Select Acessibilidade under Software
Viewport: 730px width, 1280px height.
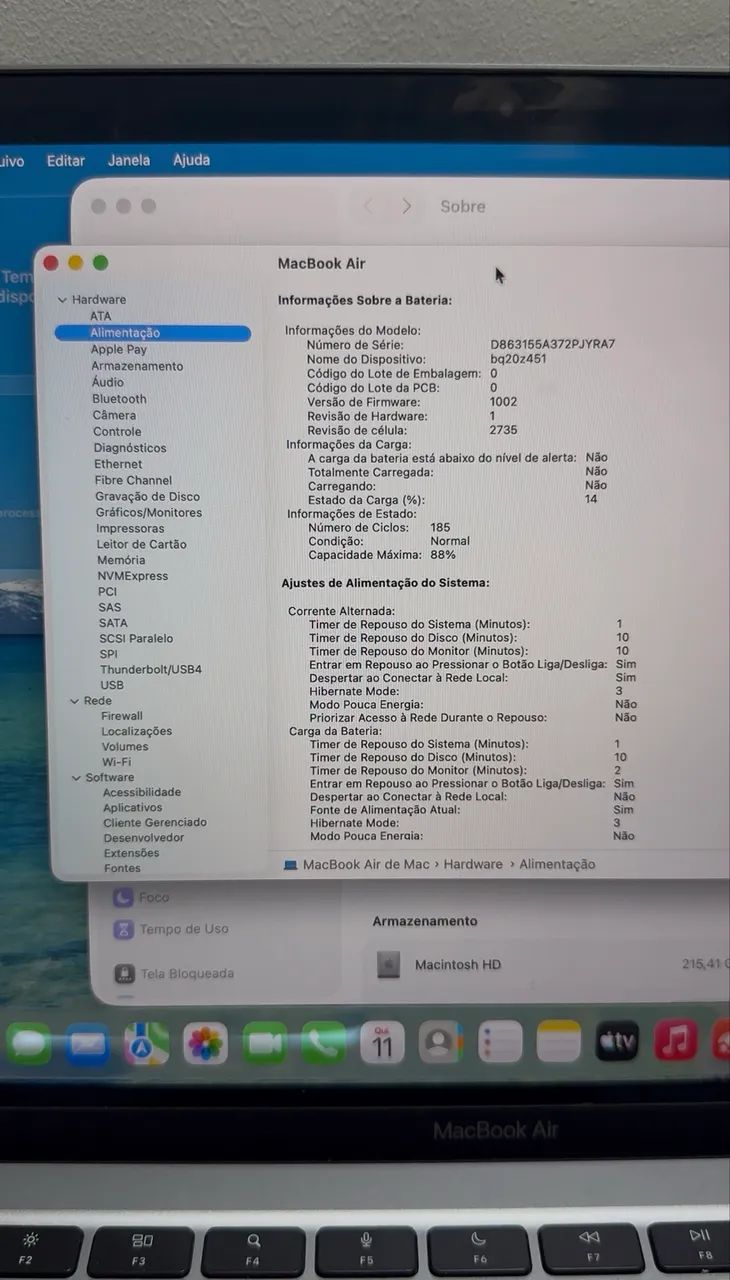point(142,792)
